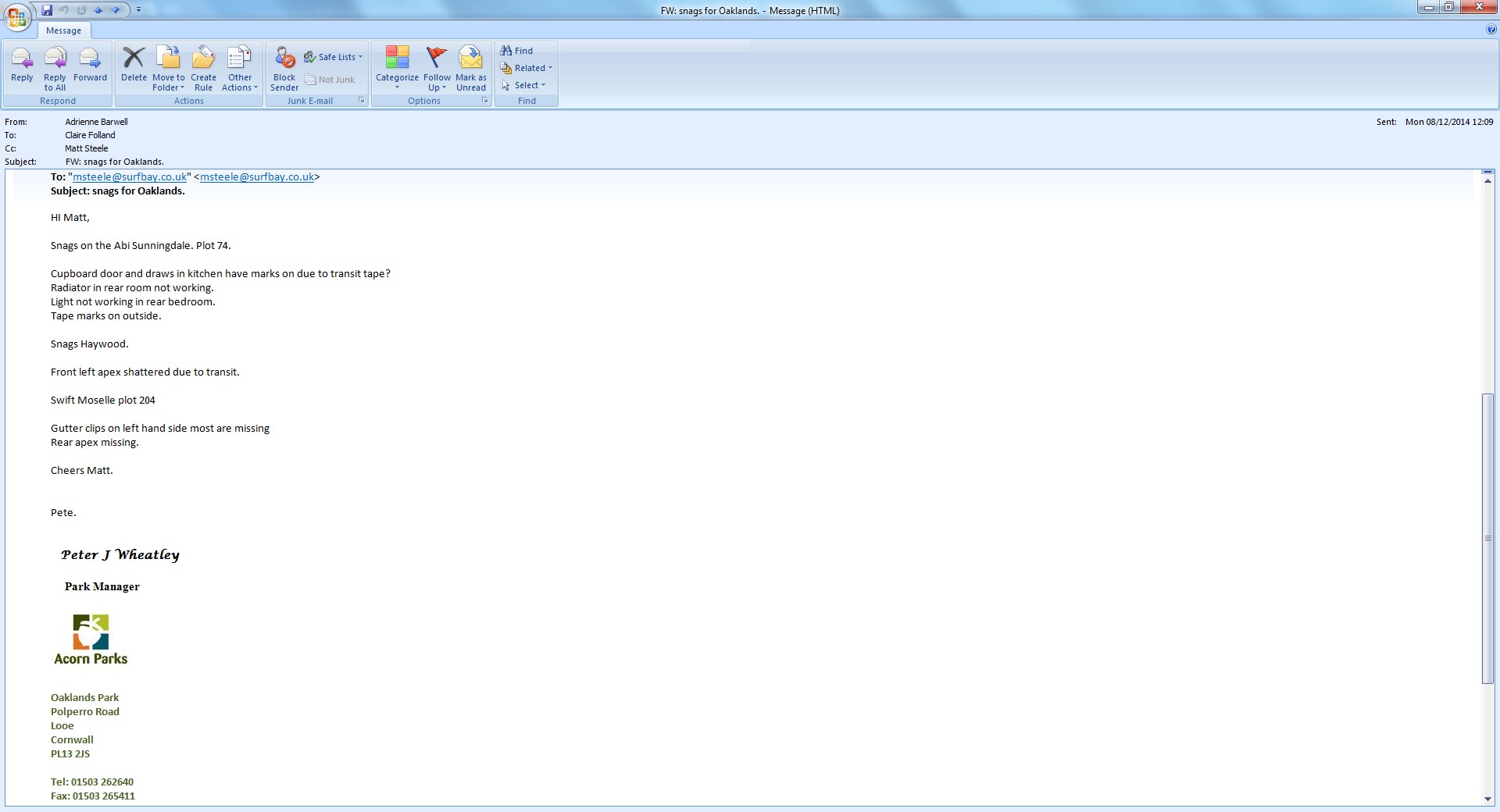Image resolution: width=1500 pixels, height=812 pixels.
Task: Click the 'Peter J Wheatley' signature name
Action: click(120, 555)
